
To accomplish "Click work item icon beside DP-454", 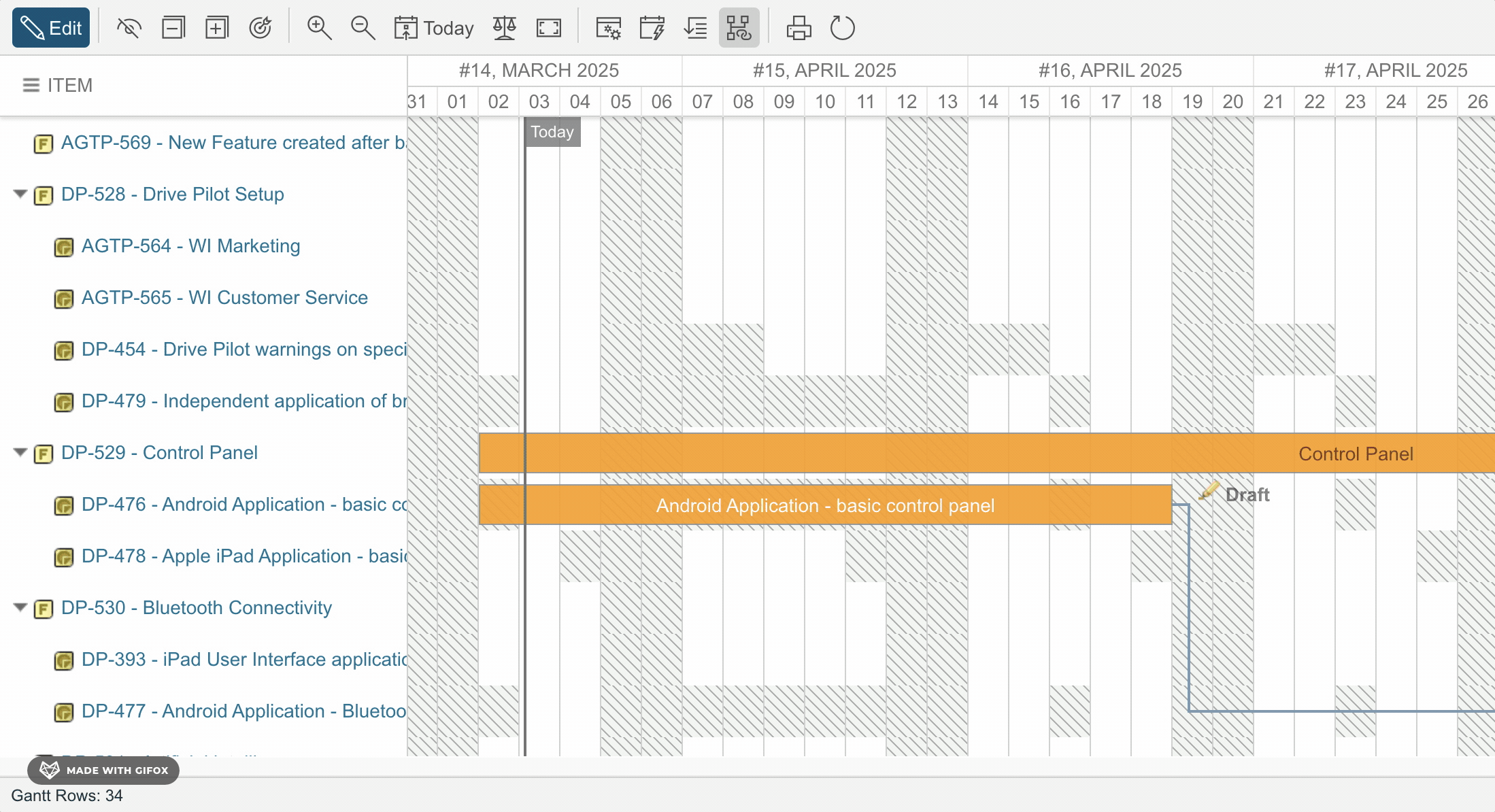I will [x=64, y=350].
